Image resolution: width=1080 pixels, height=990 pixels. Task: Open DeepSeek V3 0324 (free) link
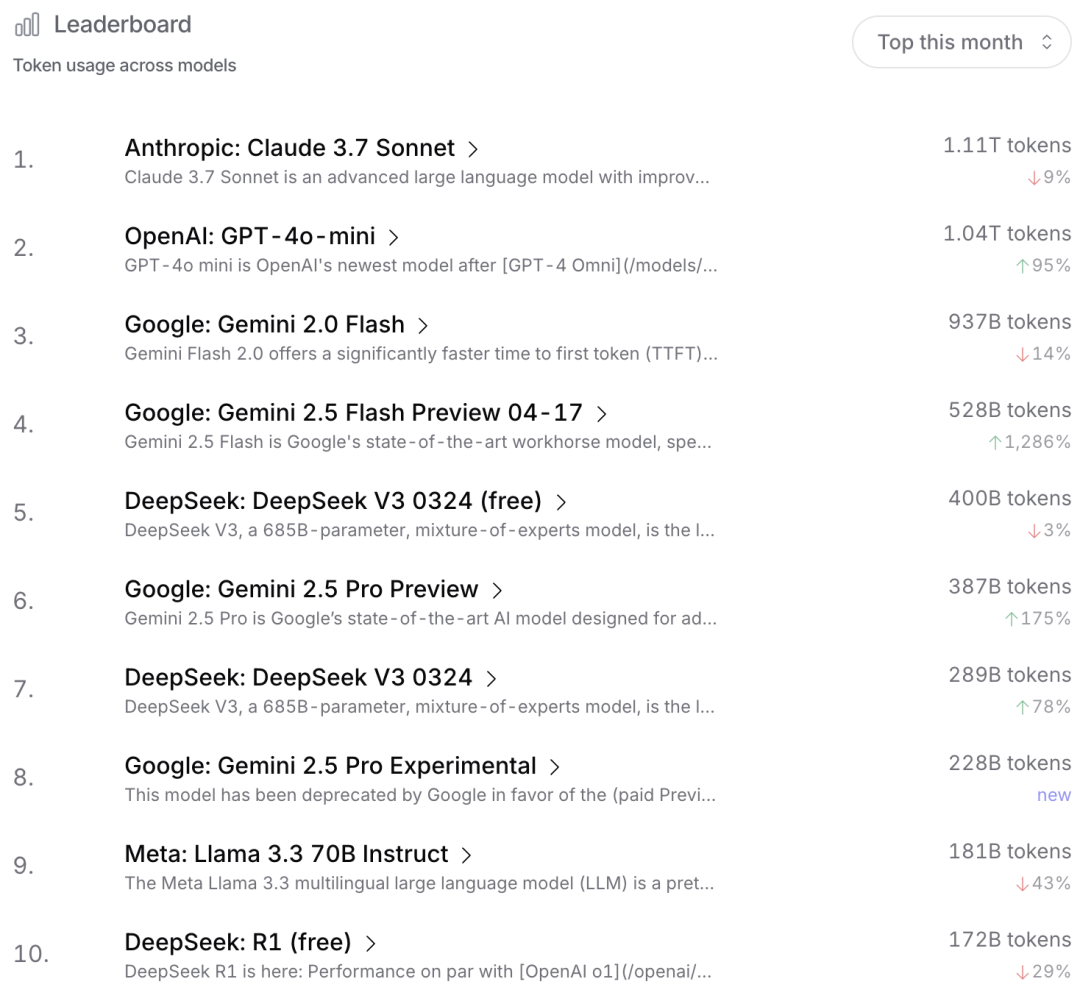pyautogui.click(x=333, y=500)
